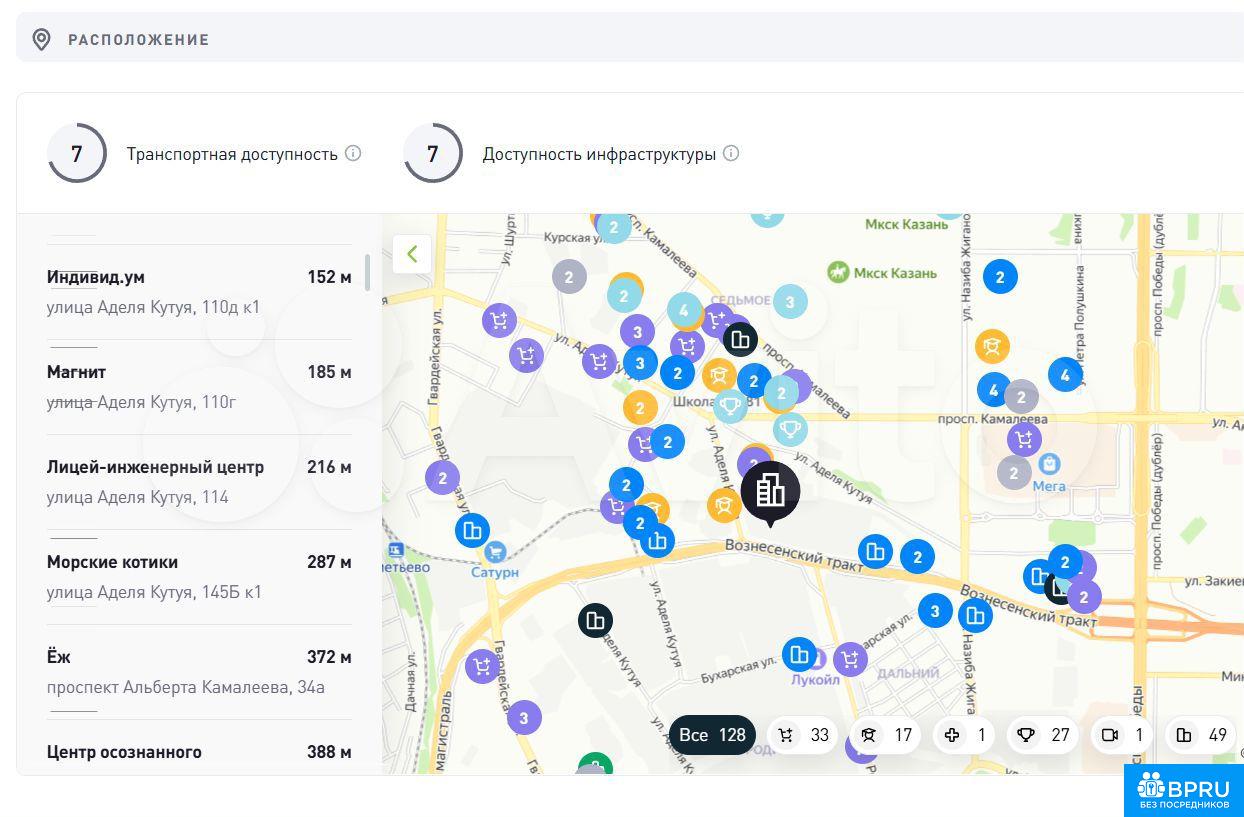Filter map by shops cart chip 33
Viewport: 1244px width, 817px height.
click(804, 735)
